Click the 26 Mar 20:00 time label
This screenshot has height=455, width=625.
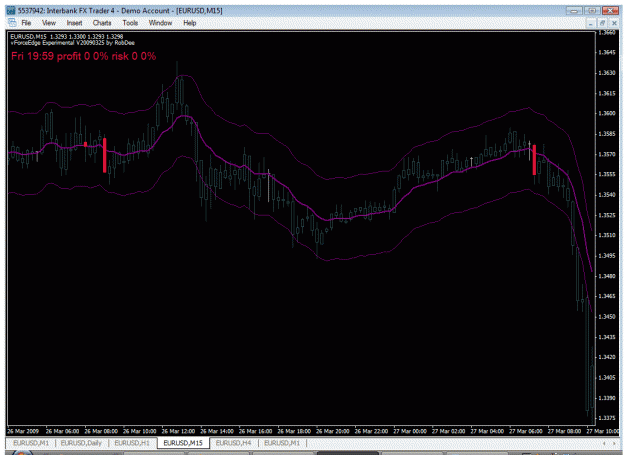[332, 431]
